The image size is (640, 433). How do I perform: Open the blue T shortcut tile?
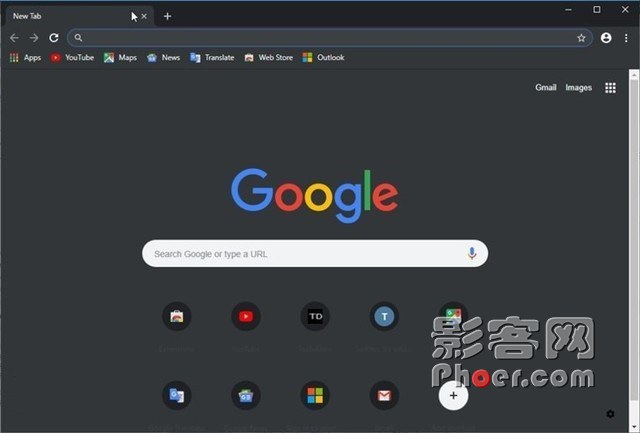(384, 316)
